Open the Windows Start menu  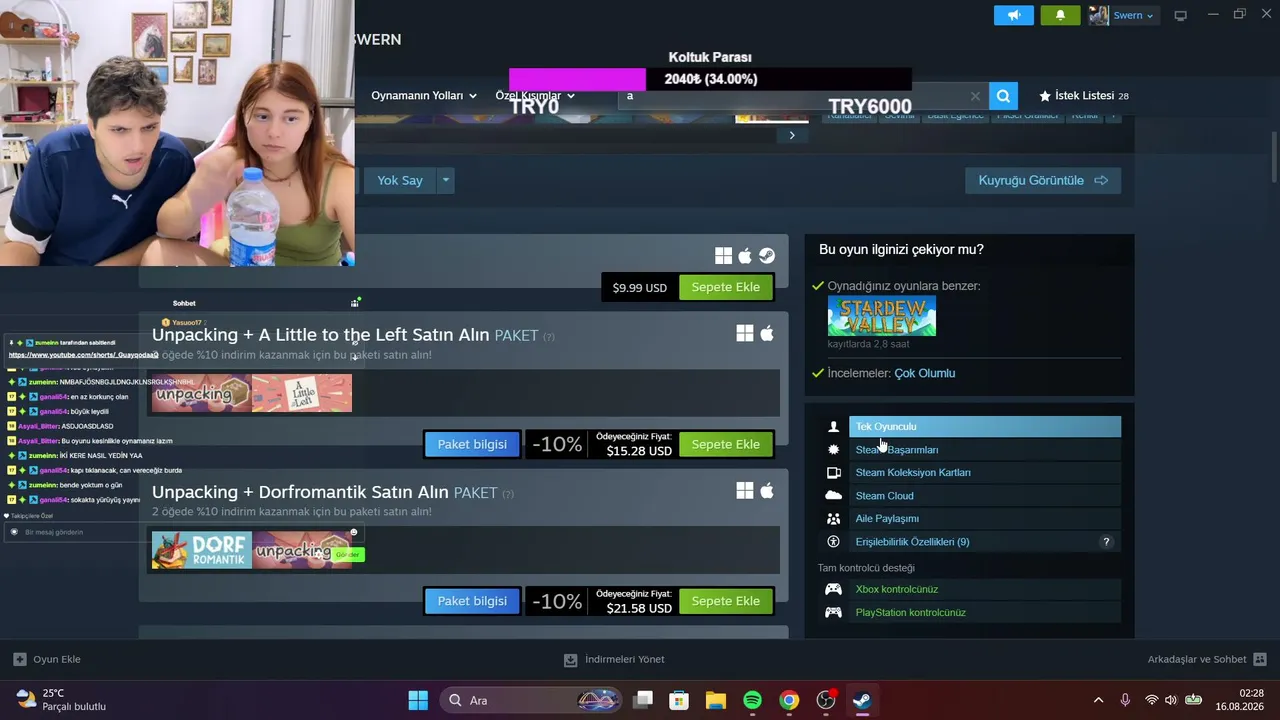point(418,700)
